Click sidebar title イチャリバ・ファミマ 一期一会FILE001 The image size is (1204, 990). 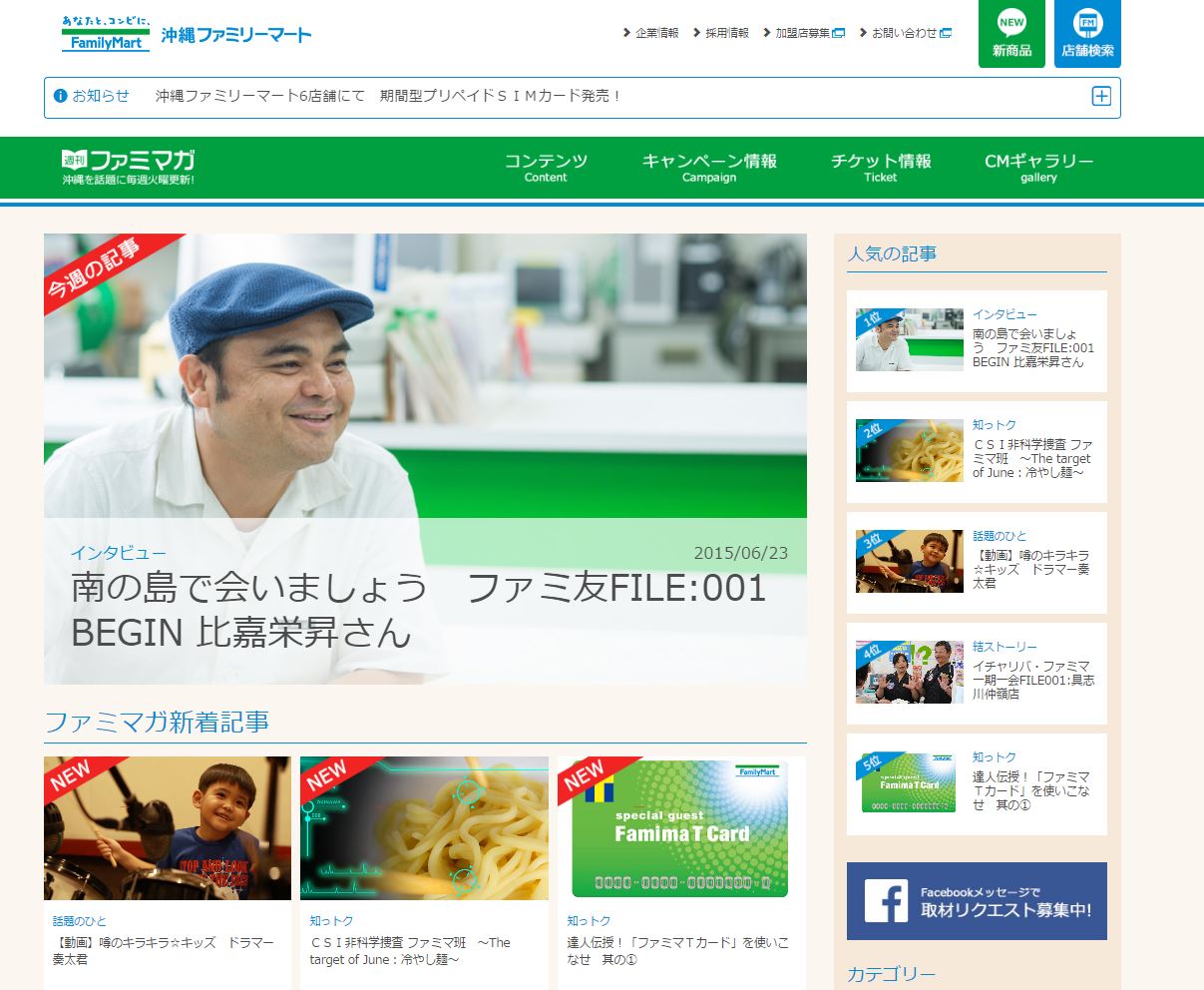(1033, 680)
